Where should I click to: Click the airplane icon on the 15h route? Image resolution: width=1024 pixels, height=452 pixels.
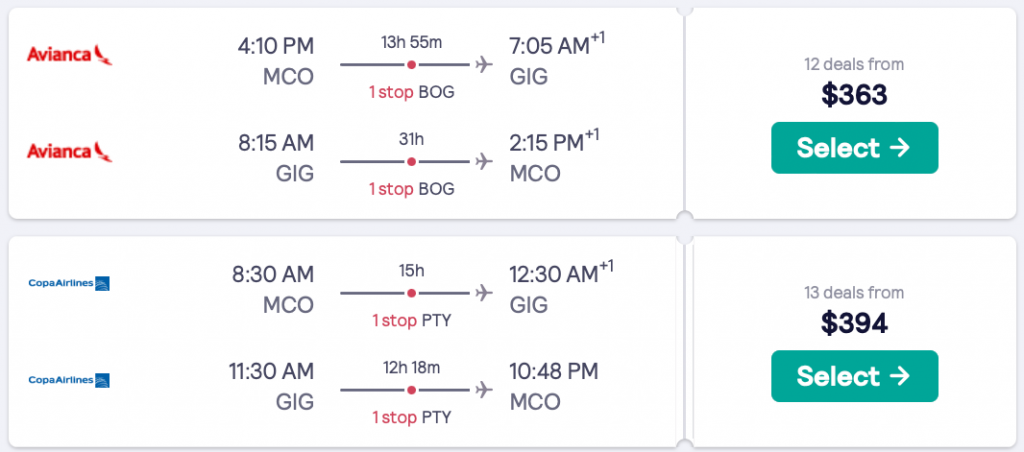[x=485, y=293]
